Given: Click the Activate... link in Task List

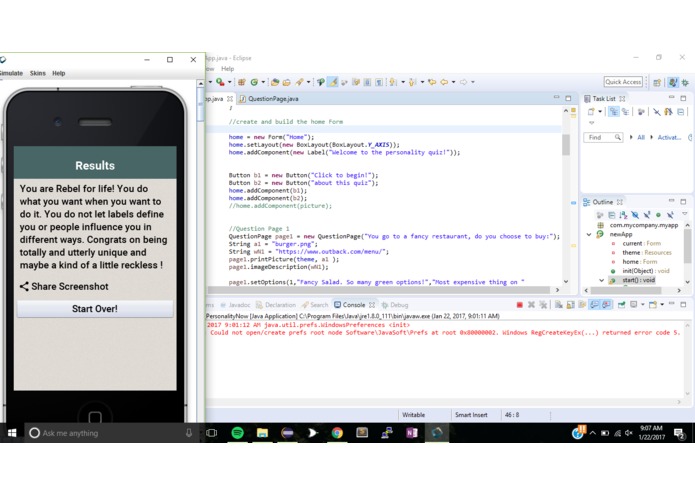Looking at the screenshot, I should click(x=669, y=137).
